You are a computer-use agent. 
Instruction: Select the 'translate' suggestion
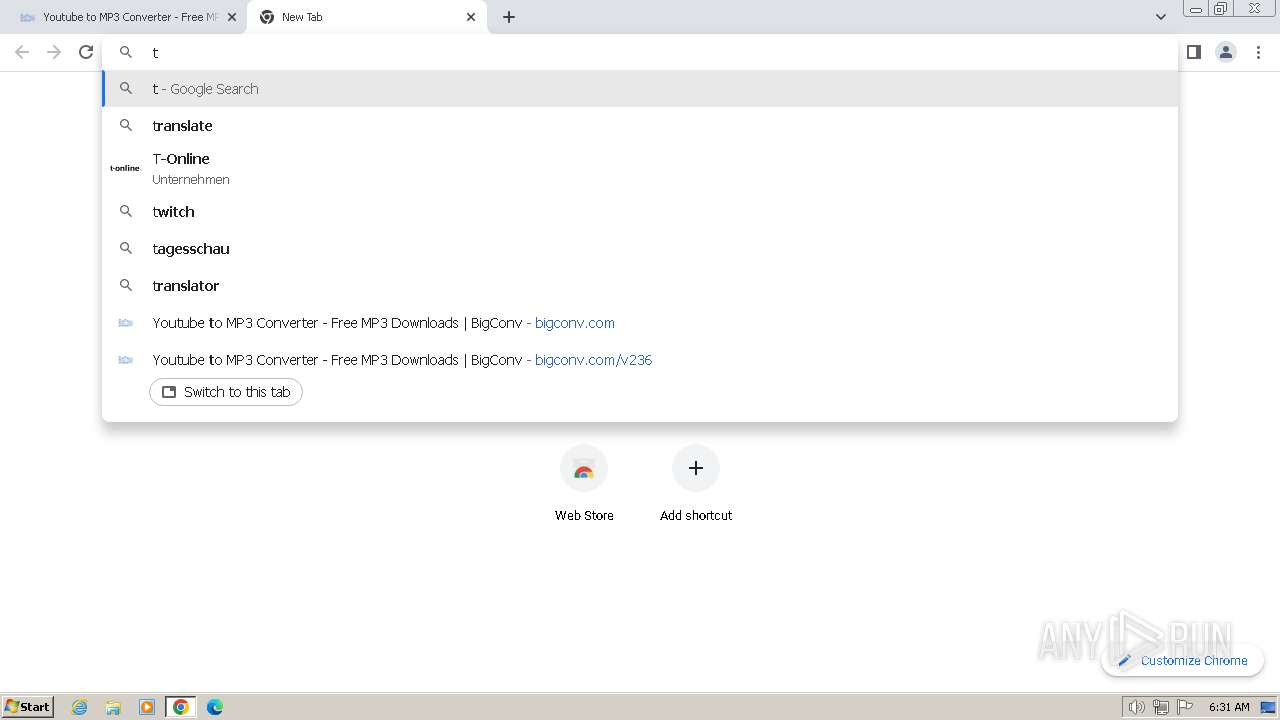[640, 125]
